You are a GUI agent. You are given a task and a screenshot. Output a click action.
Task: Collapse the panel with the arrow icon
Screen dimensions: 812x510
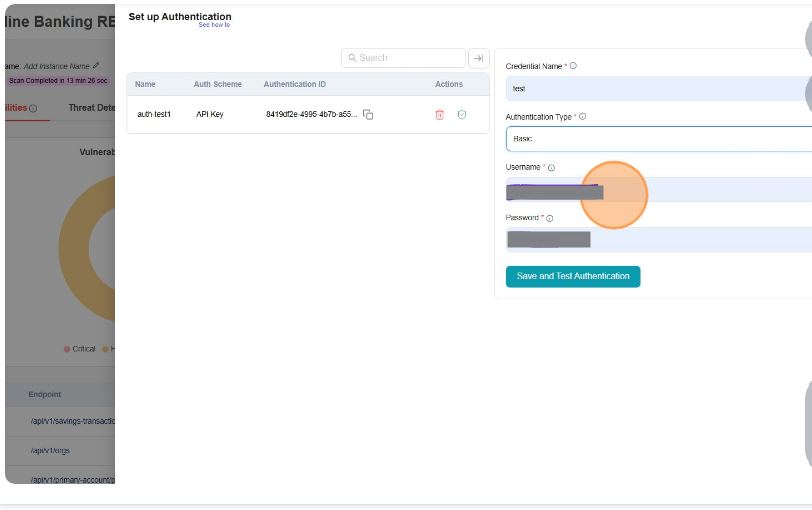(x=479, y=58)
